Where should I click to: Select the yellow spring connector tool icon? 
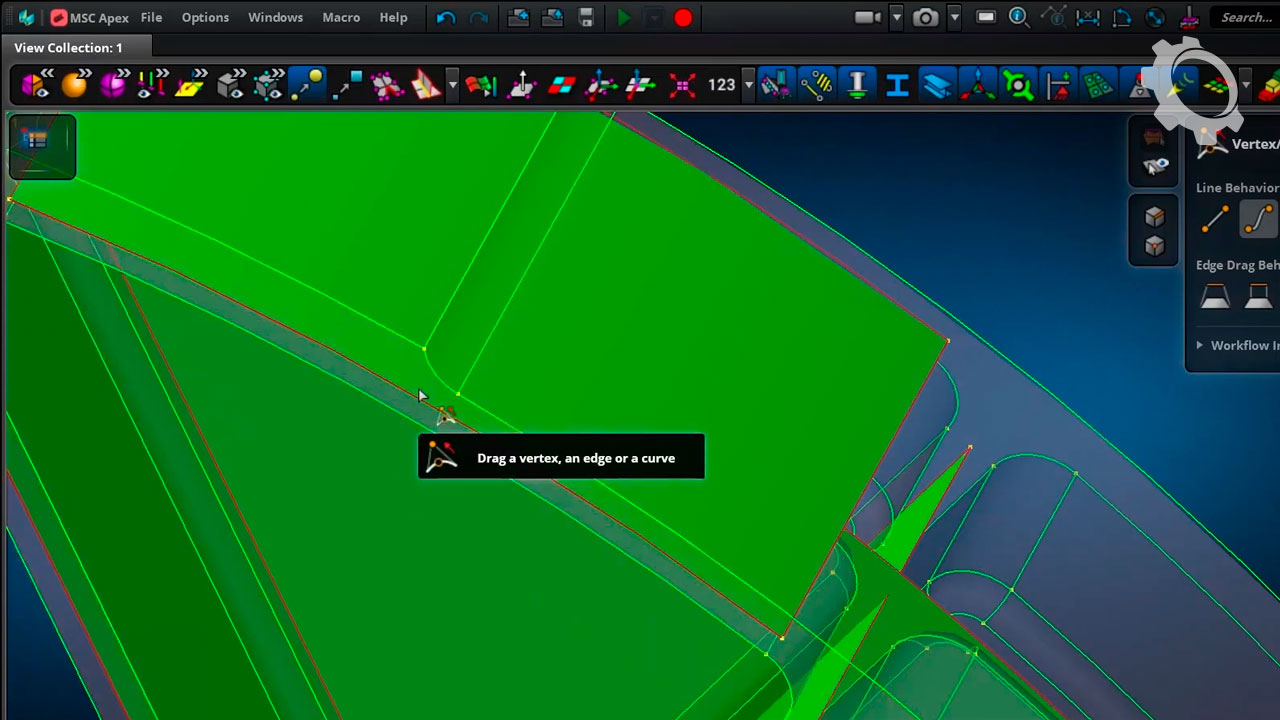click(x=817, y=86)
